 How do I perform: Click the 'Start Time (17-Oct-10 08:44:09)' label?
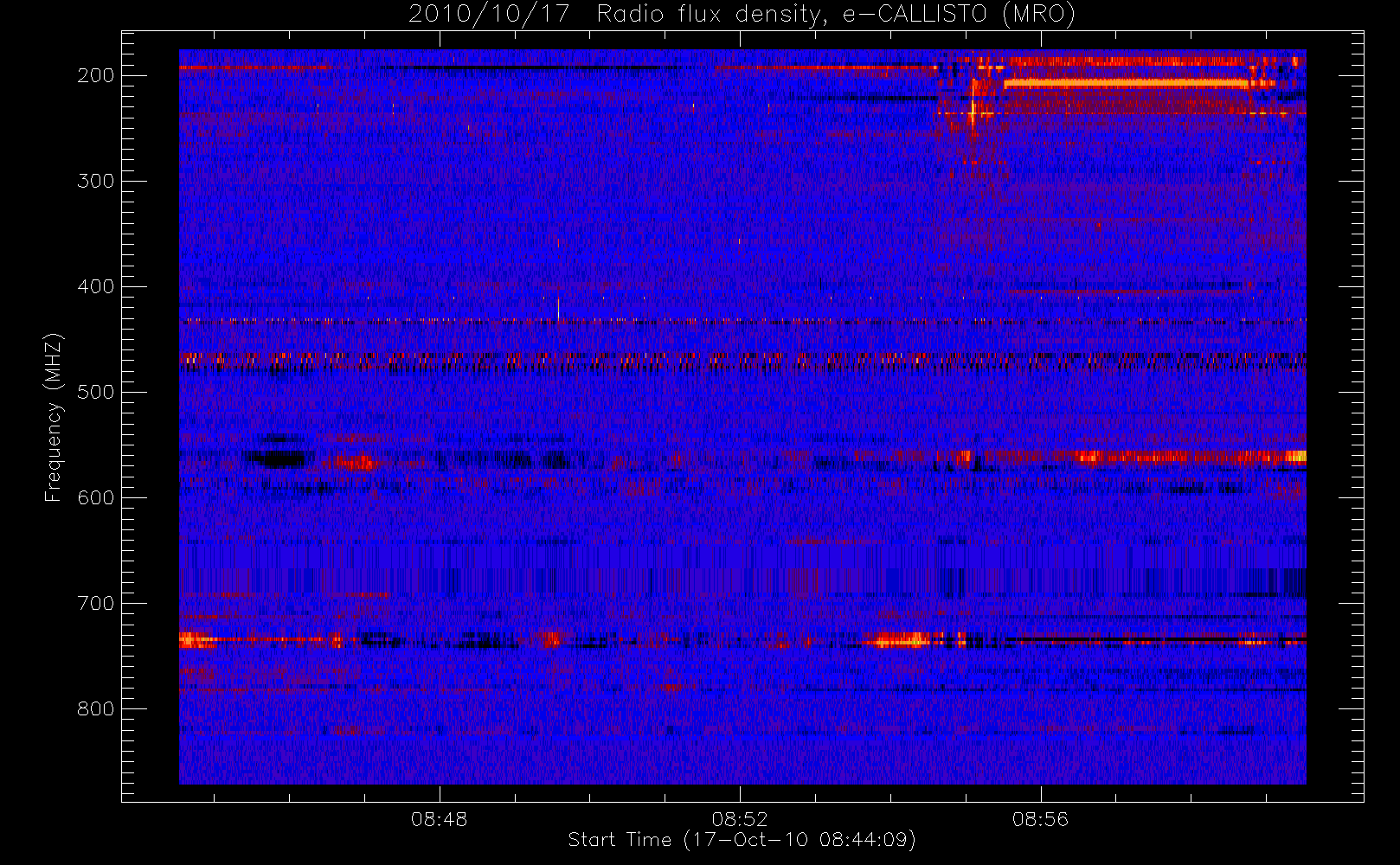742,840
